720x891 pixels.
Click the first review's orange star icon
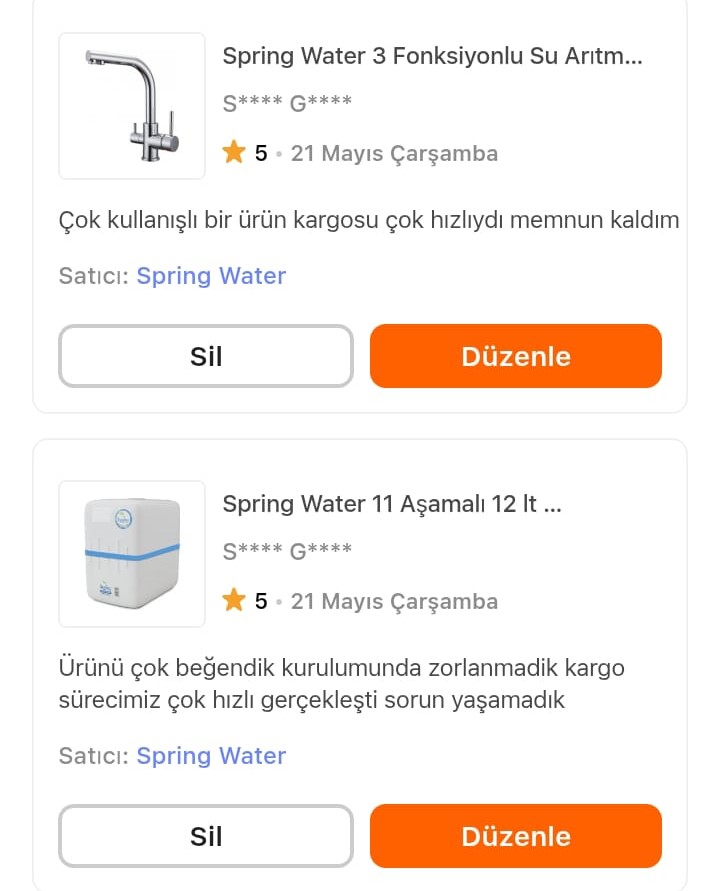234,152
